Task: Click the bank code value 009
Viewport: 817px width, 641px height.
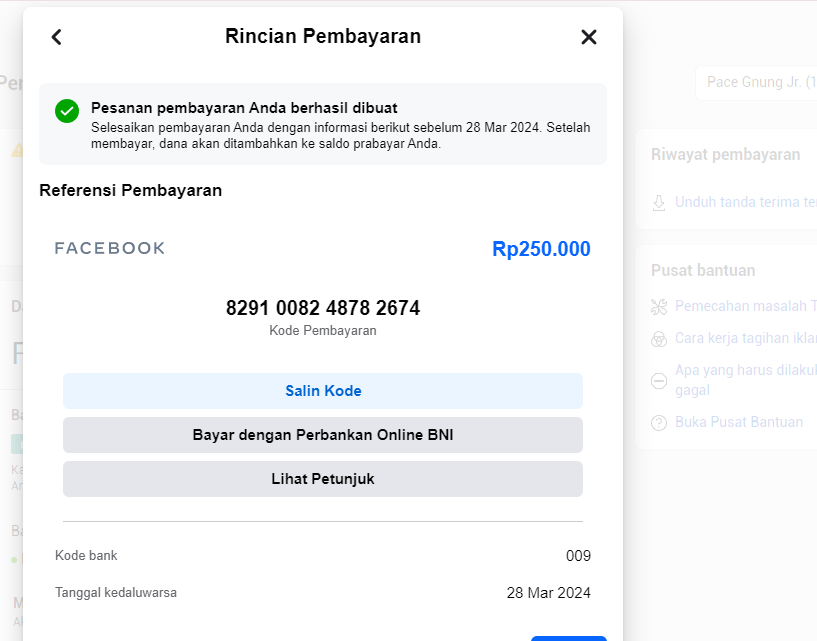Action: coord(578,556)
